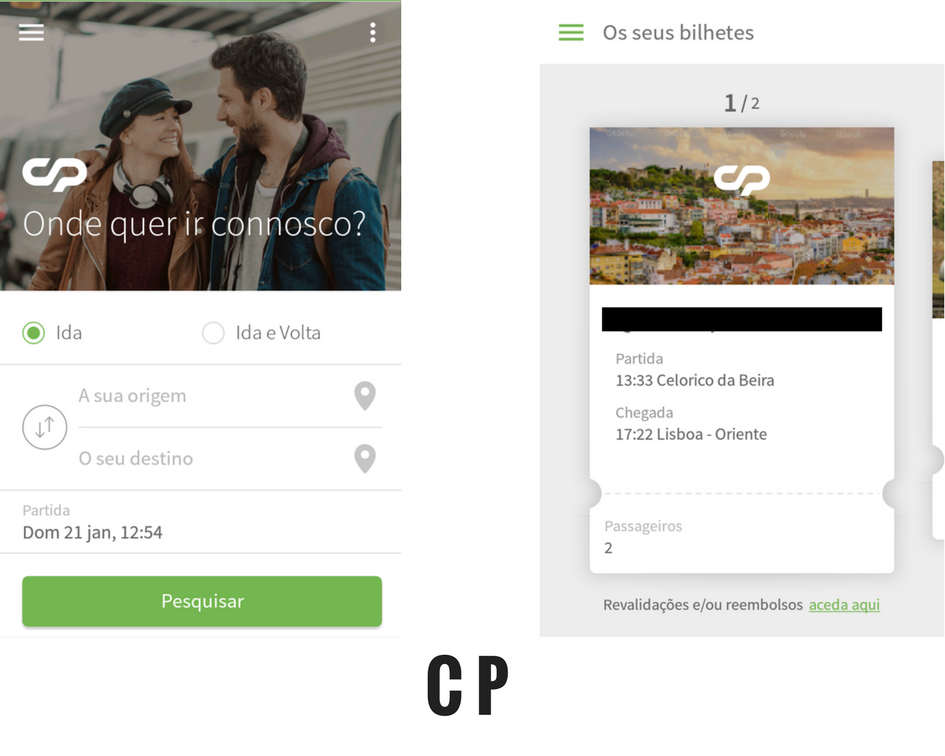The width and height of the screenshot is (945, 756).
Task: Select the Ida one-way radio button
Action: coord(34,333)
